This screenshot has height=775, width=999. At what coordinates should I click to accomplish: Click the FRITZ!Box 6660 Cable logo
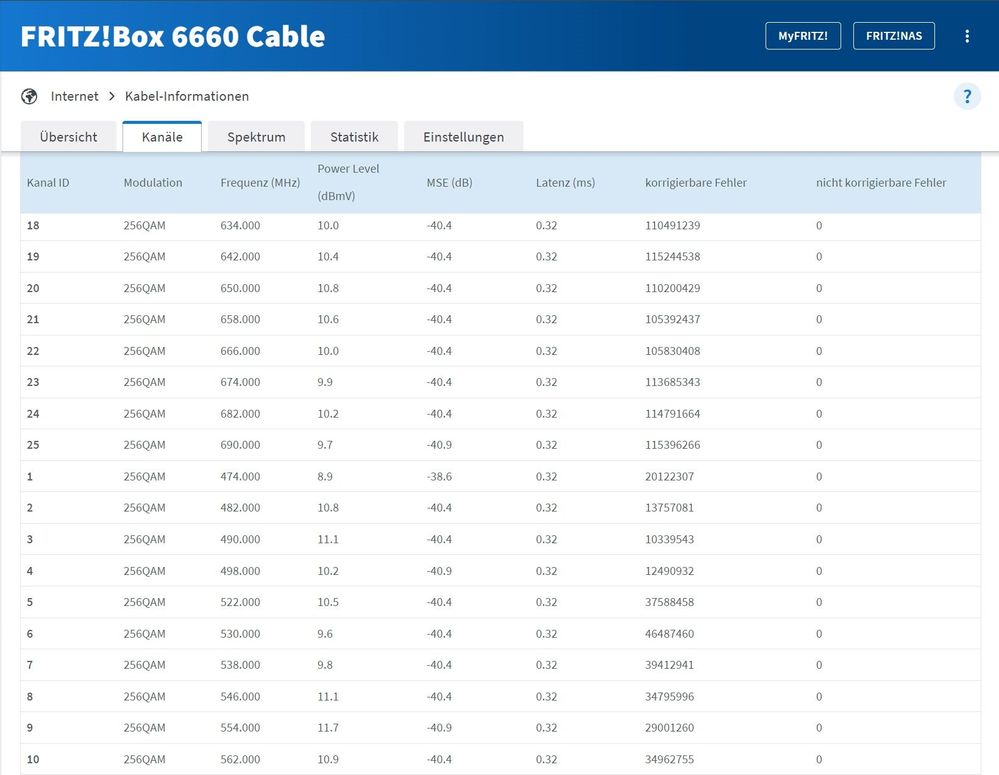(173, 36)
